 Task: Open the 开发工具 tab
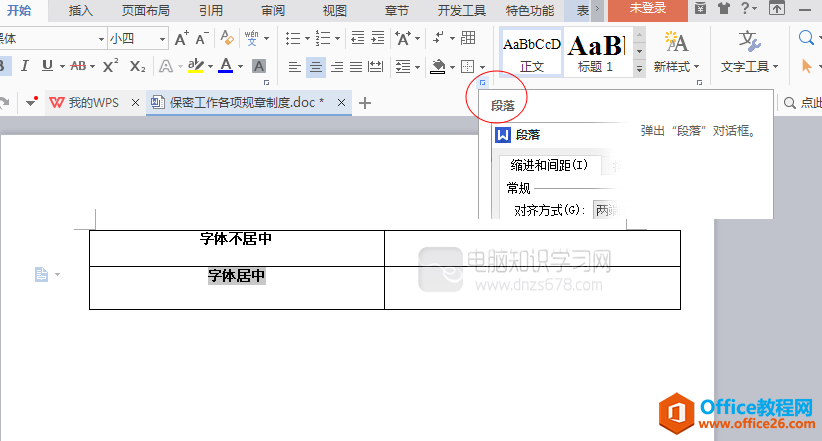click(x=461, y=10)
